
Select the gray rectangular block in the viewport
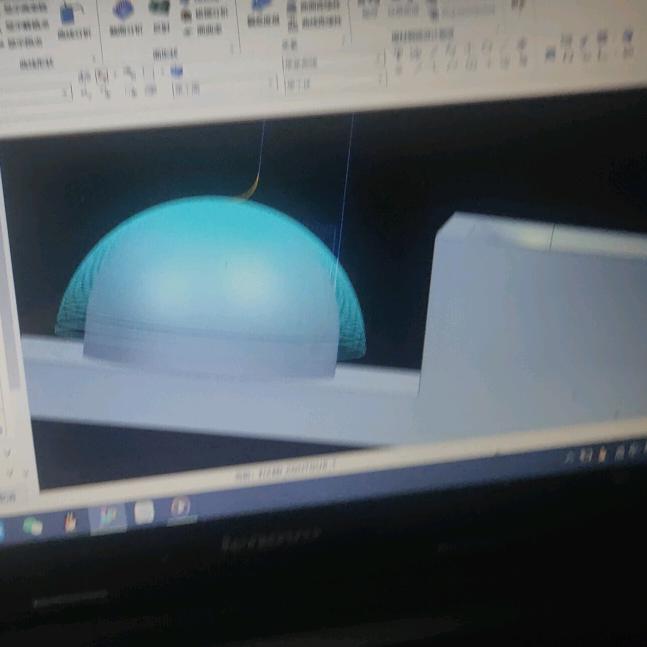pos(530,320)
